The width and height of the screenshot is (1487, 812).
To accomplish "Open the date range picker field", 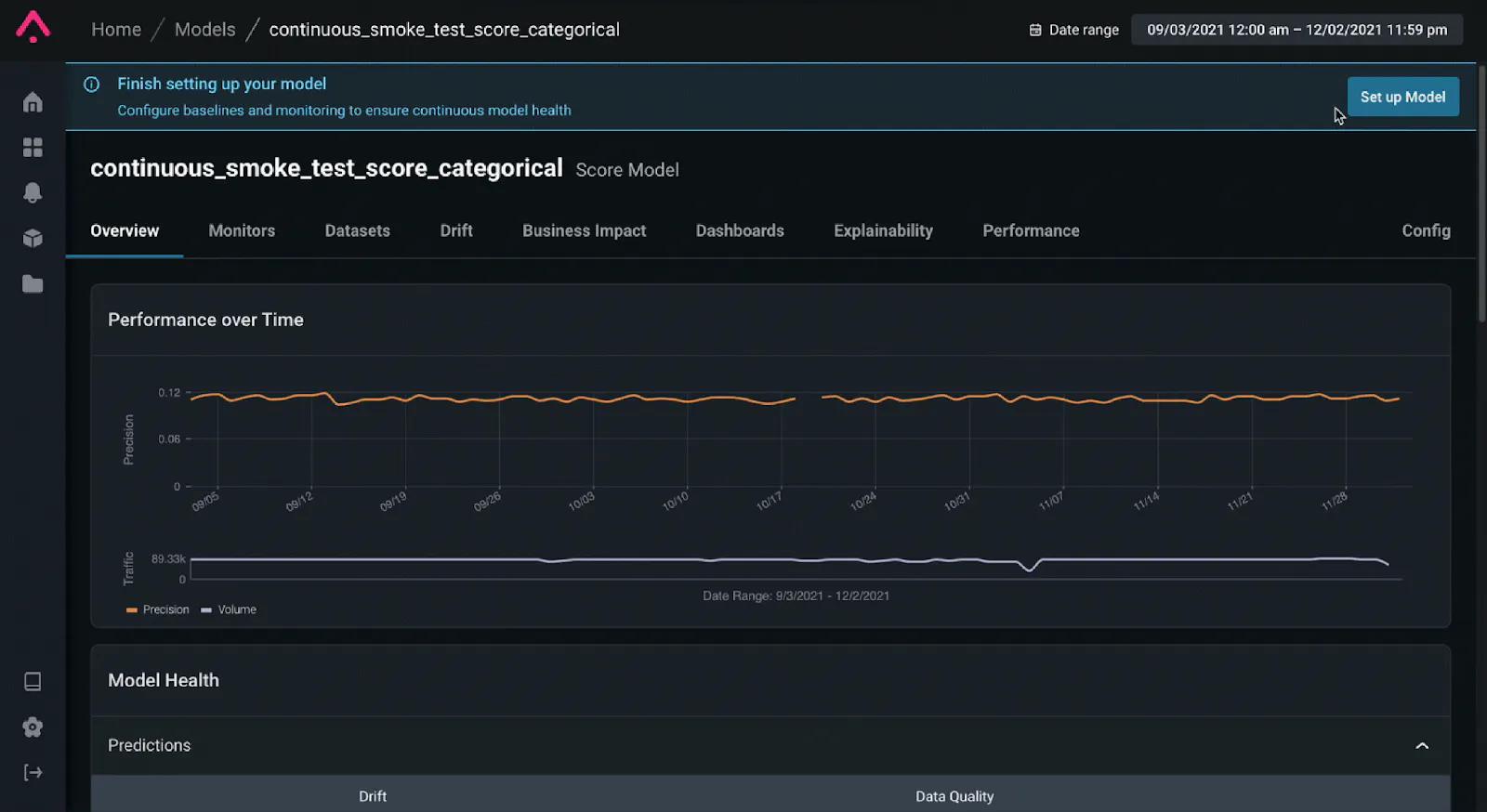I will click(1296, 30).
